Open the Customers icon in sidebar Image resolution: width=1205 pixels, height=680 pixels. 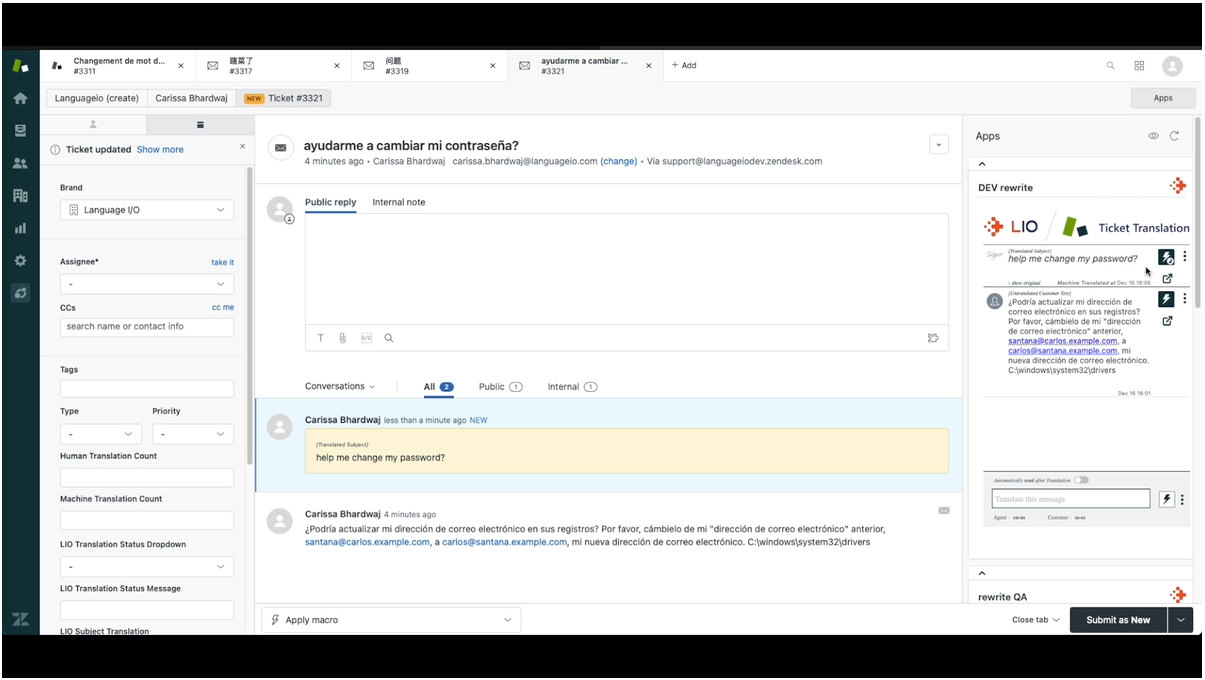(20, 163)
